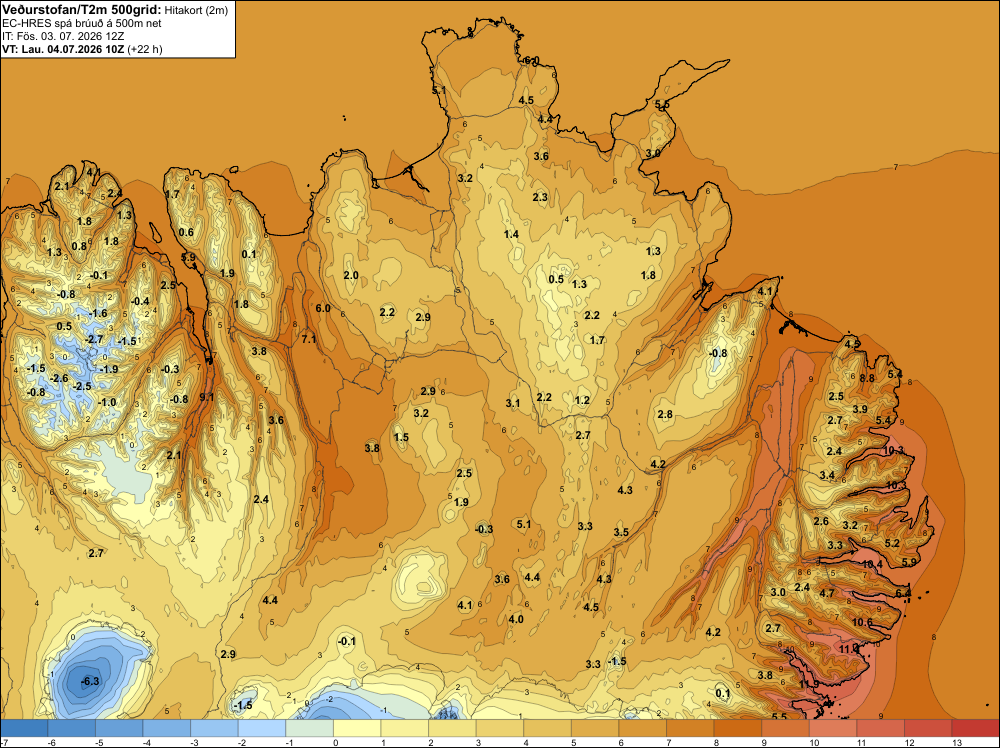This screenshot has height=748, width=1000.
Task: Click the '5.2' temperature value
Action: click(x=893, y=543)
